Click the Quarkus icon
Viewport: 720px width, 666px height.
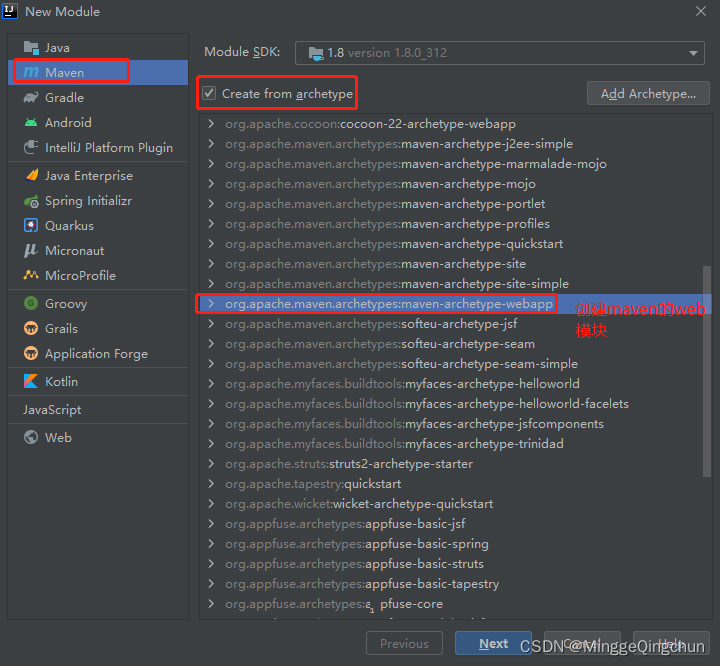(31, 226)
